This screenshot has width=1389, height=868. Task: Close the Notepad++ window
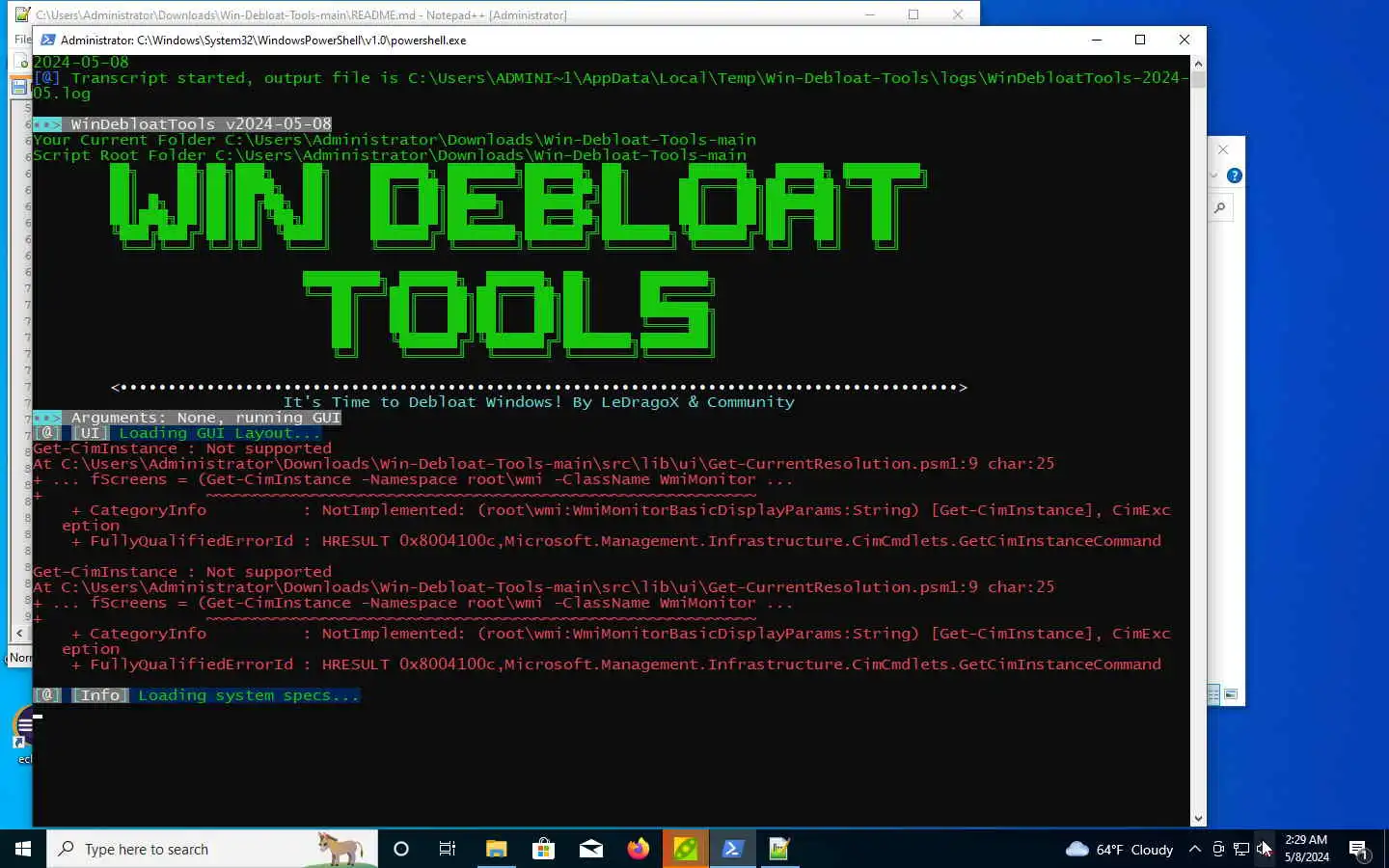pos(958,14)
